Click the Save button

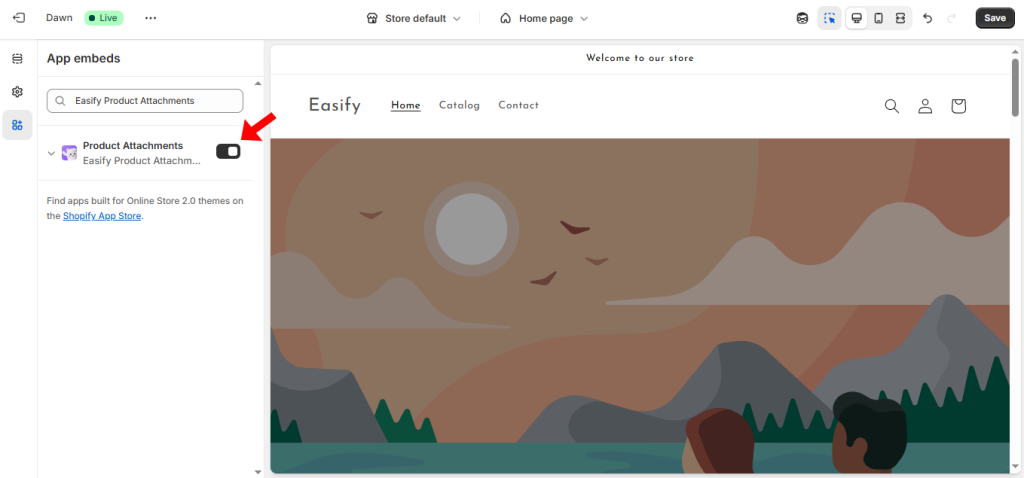click(x=995, y=18)
